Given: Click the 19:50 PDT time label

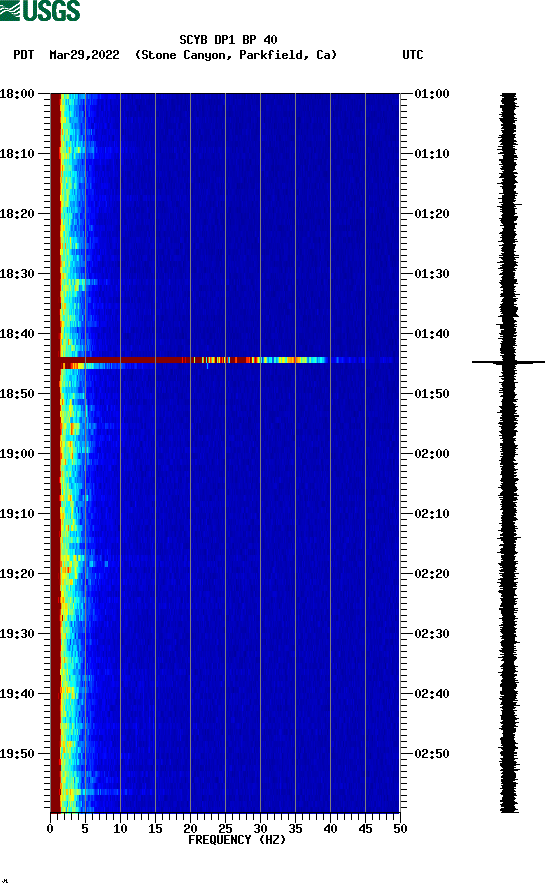Looking at the screenshot, I should tap(17, 754).
